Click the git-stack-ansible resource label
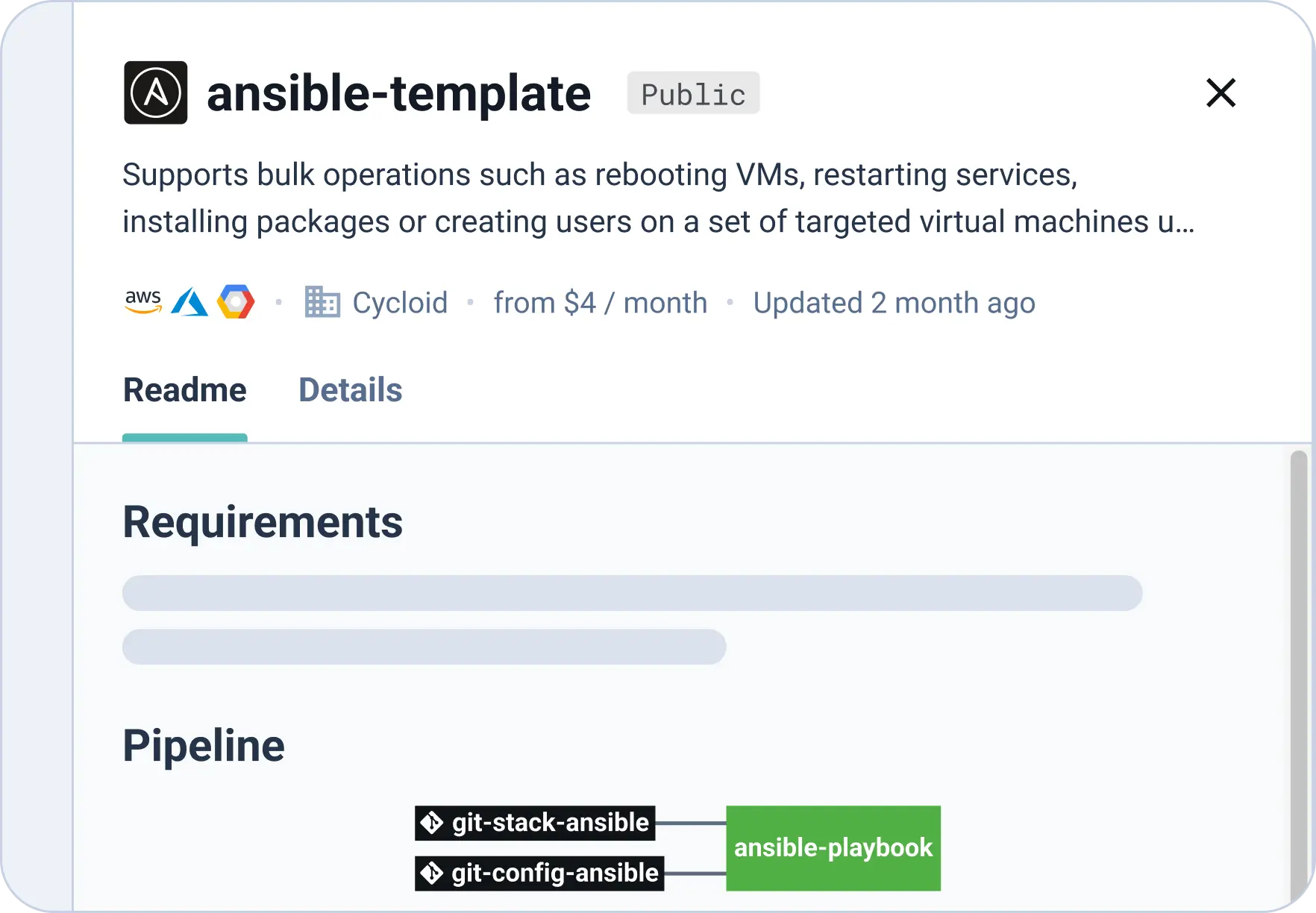 point(550,823)
